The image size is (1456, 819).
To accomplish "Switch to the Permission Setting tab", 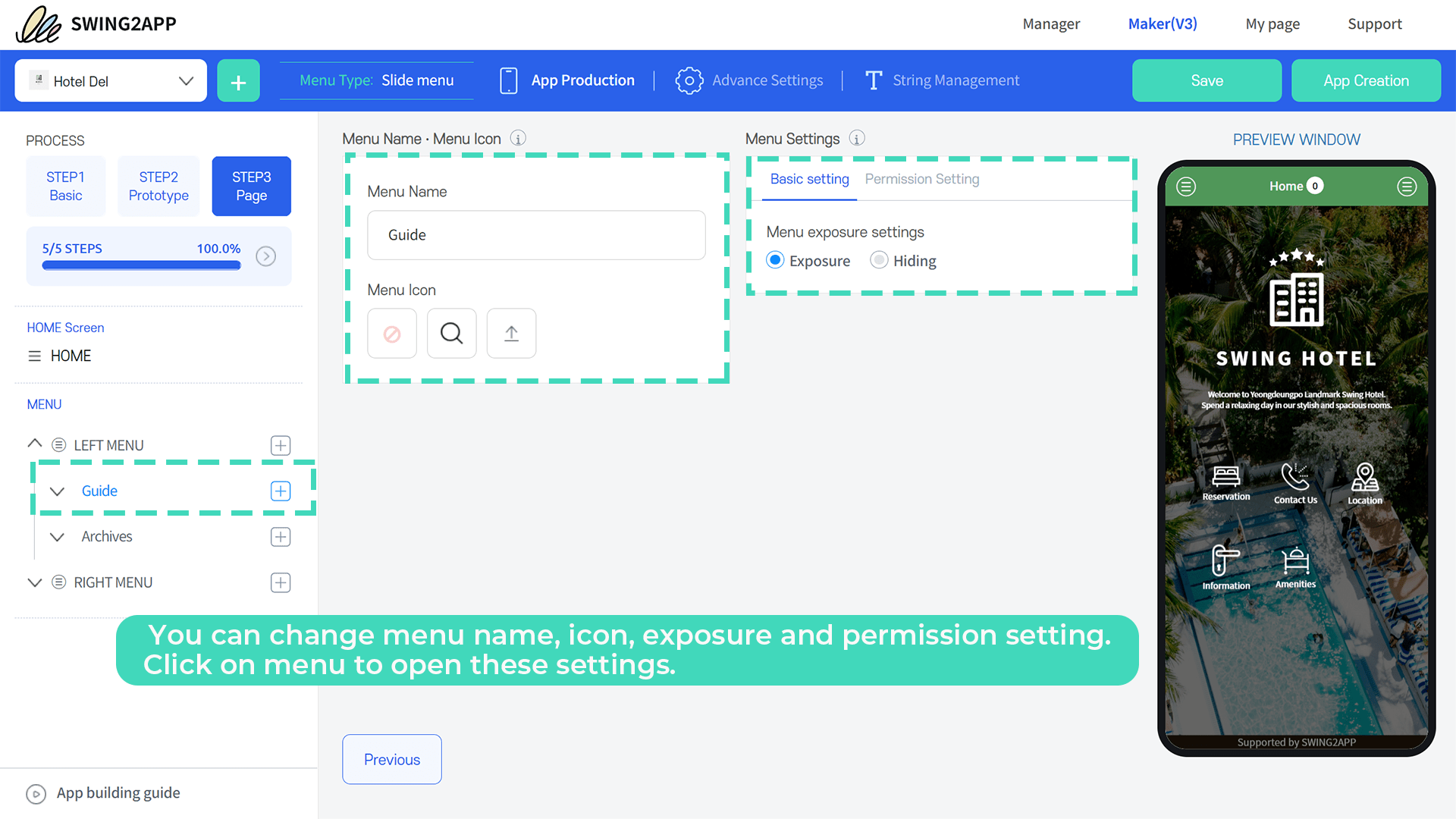I will [921, 179].
